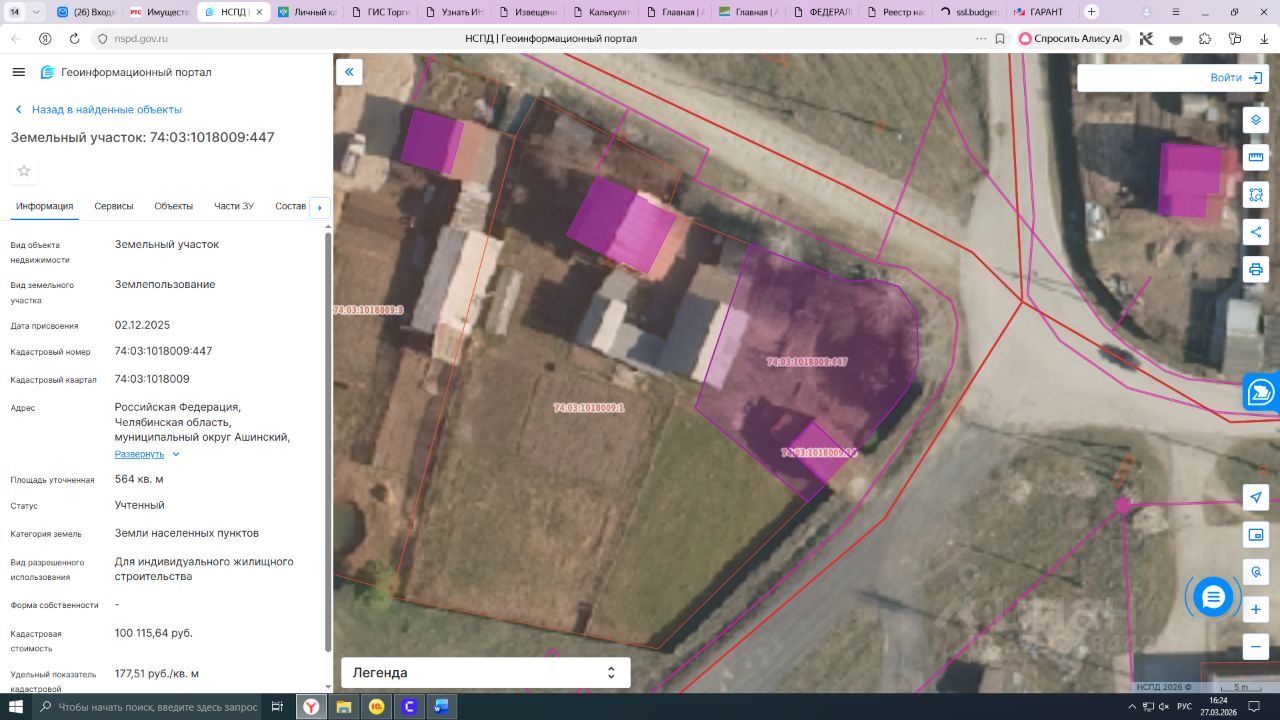
Task: Click the nspd.gov.ru address field
Action: (x=140, y=39)
